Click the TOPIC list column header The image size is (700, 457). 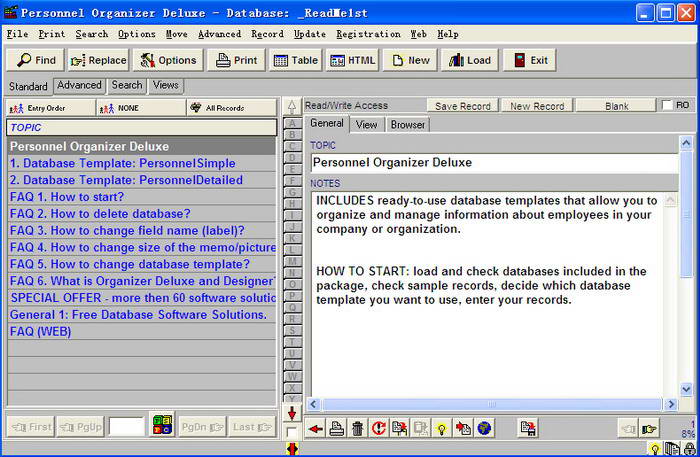(142, 128)
